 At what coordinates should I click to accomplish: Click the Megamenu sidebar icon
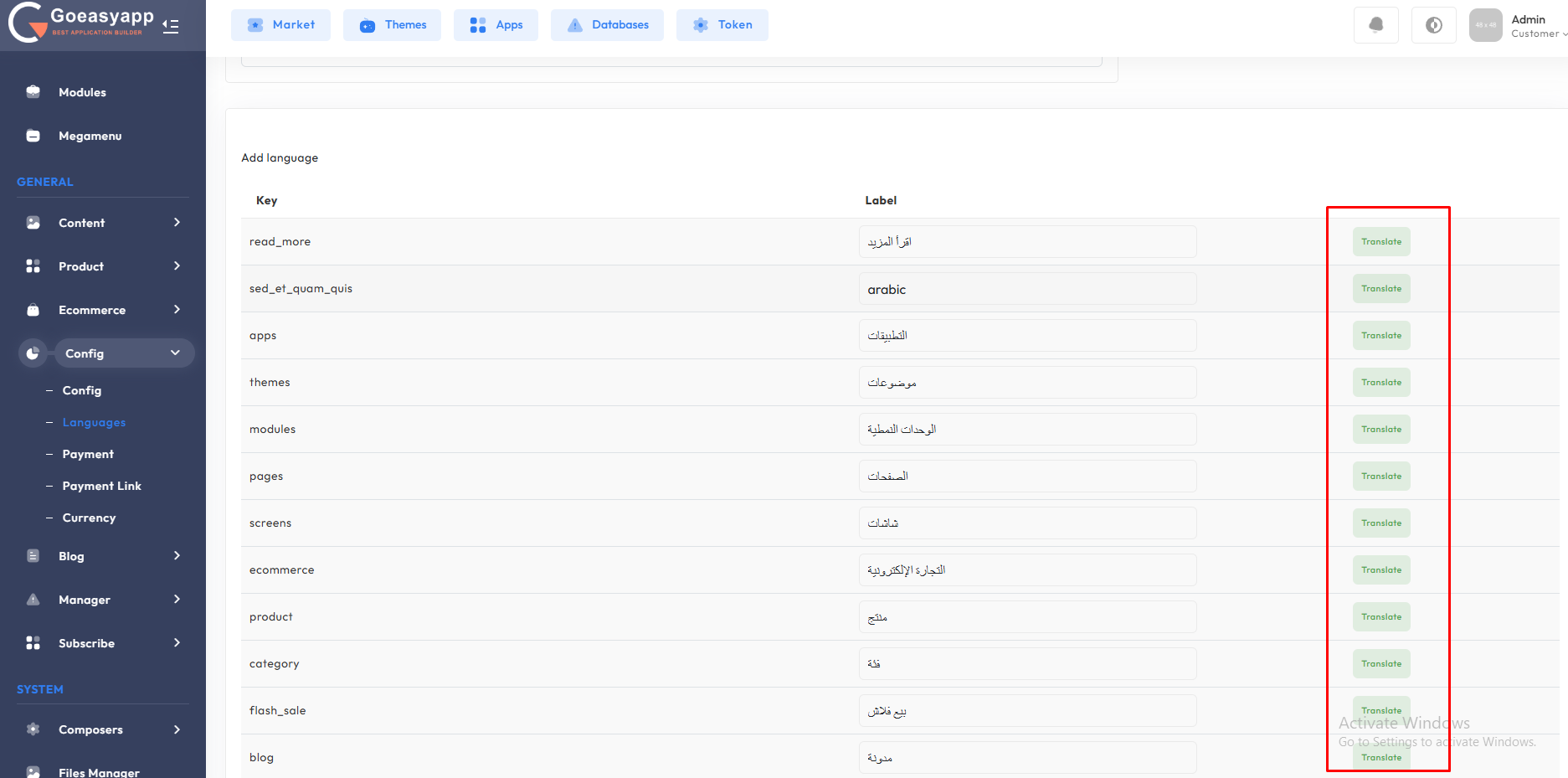tap(33, 136)
